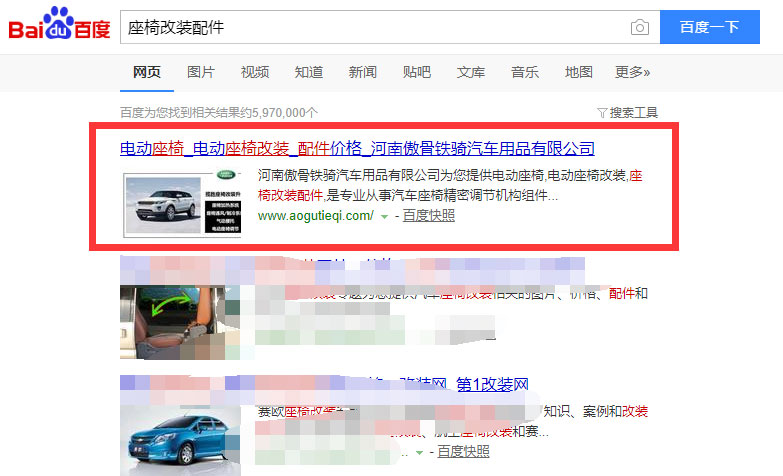Go to the 新闻 tab
783x476 pixels.
pos(362,72)
